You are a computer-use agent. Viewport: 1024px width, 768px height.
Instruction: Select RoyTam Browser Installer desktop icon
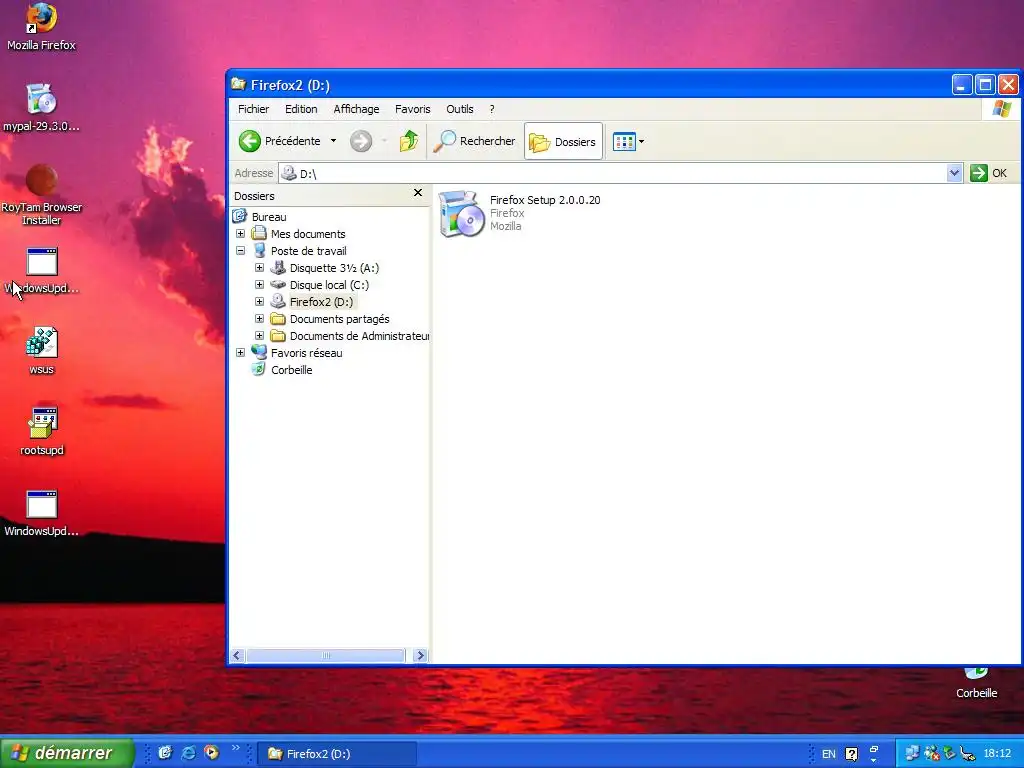point(41,194)
